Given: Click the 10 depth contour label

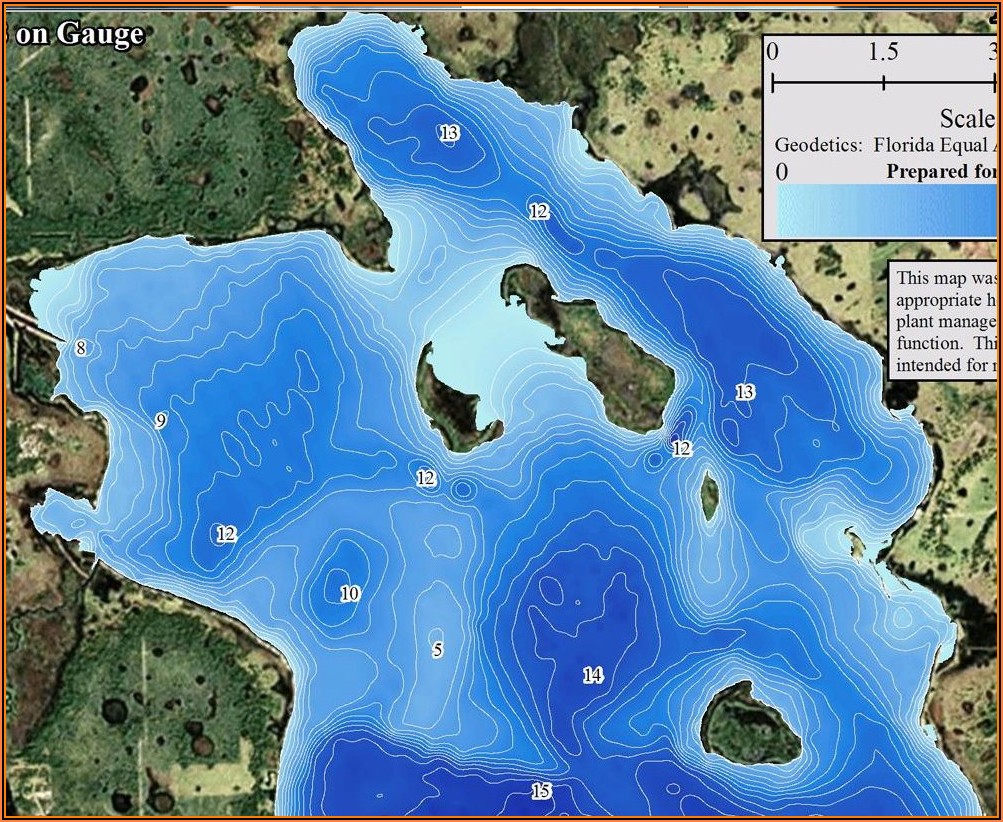Looking at the screenshot, I should pos(349,594).
